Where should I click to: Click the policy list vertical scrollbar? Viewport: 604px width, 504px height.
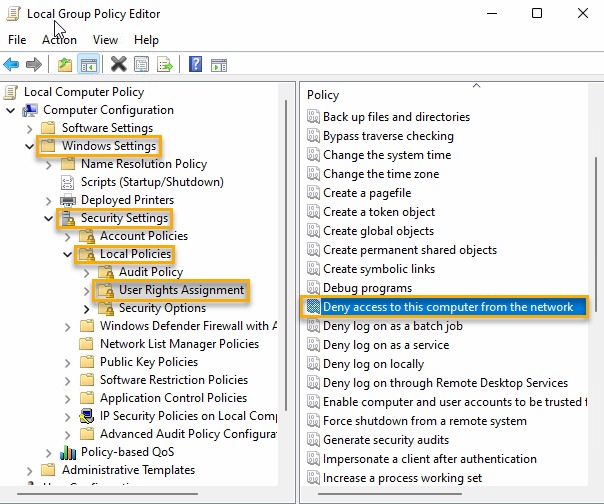(596, 234)
